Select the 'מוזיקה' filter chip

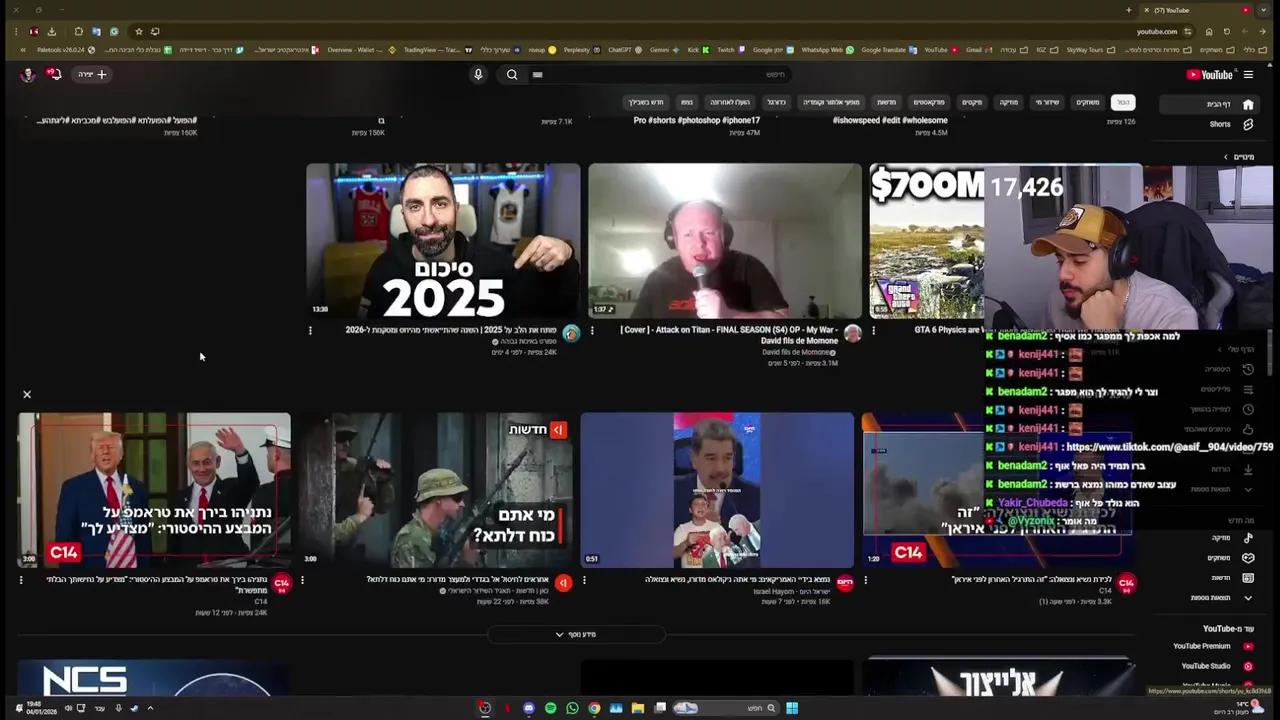click(1009, 102)
